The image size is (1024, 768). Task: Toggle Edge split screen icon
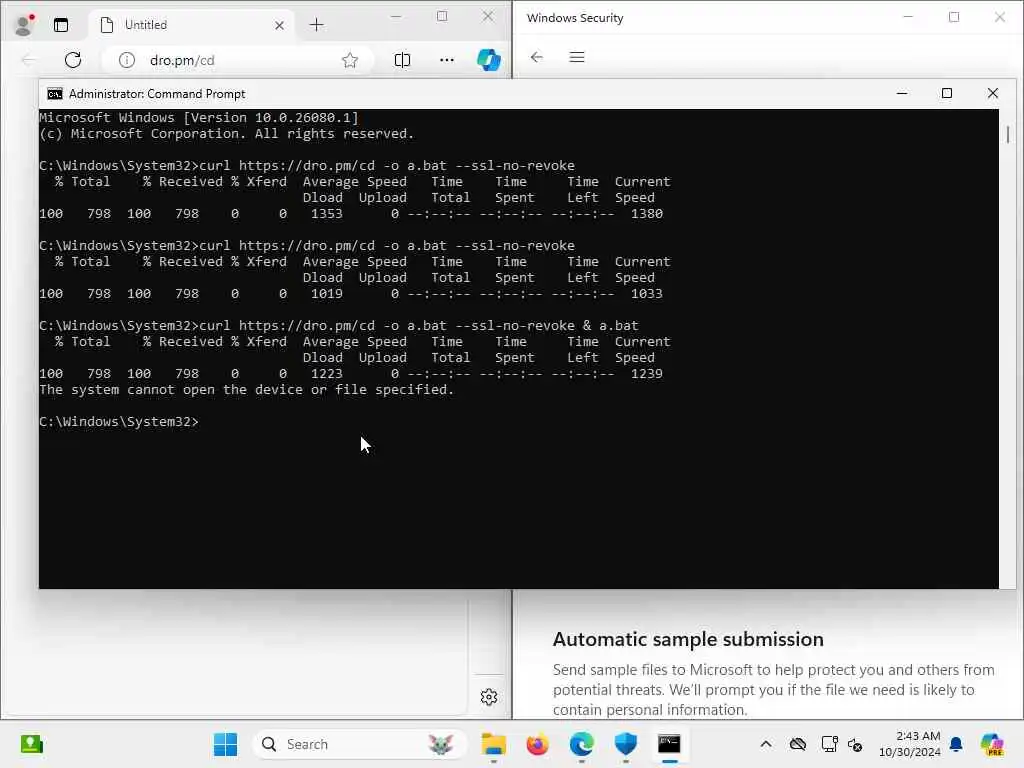[x=402, y=60]
